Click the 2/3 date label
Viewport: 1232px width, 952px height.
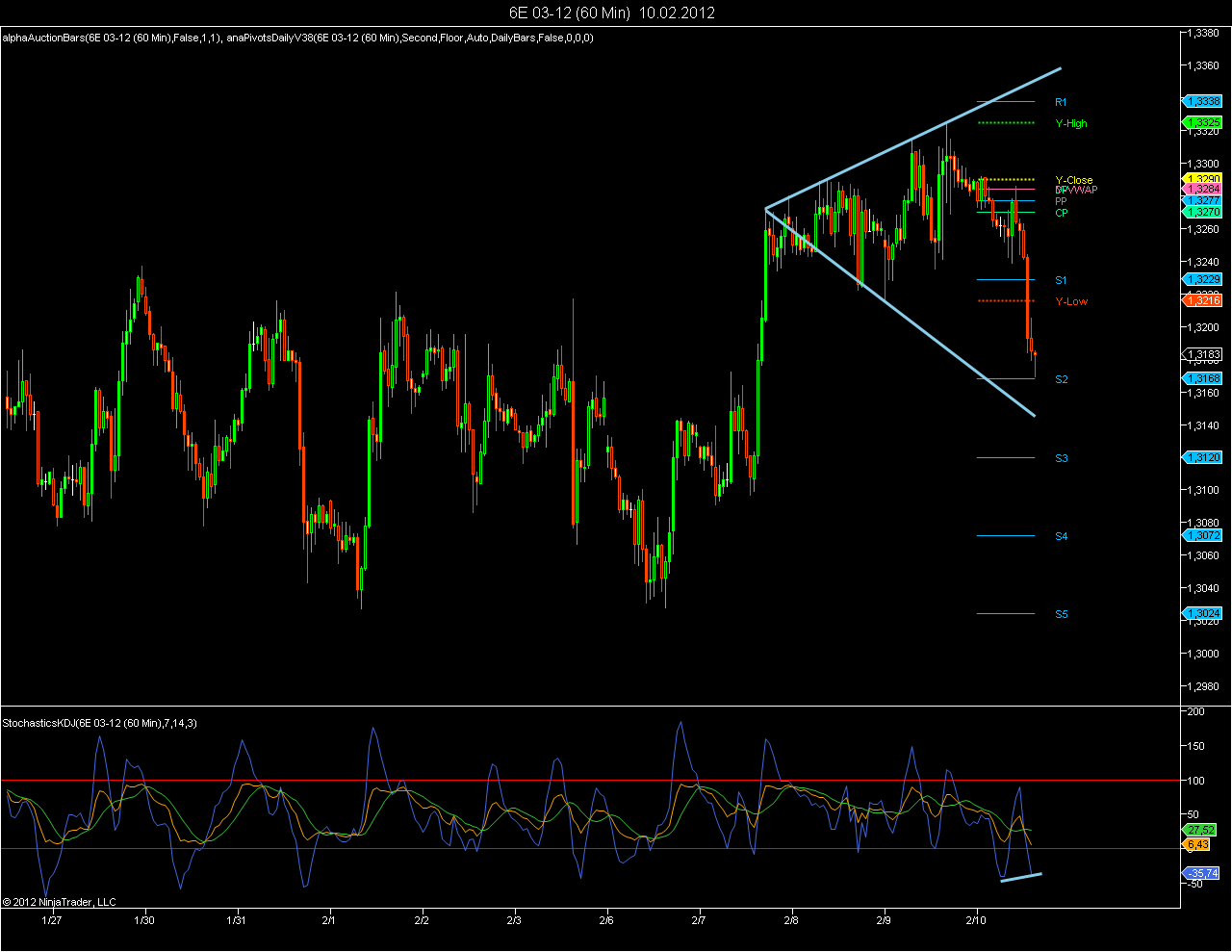[514, 920]
